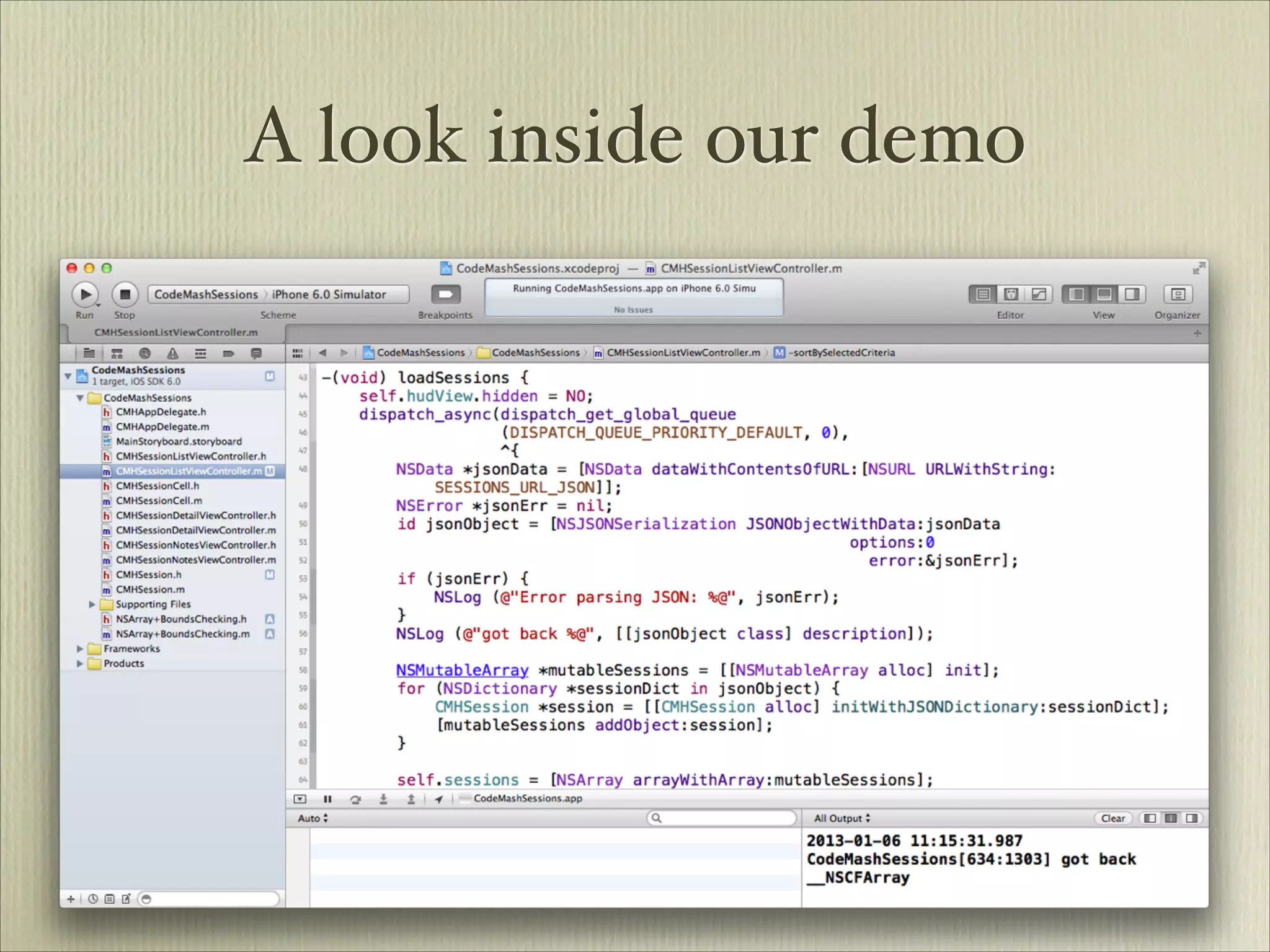Open the Auto variables dropdown
1270x952 pixels.
click(313, 818)
